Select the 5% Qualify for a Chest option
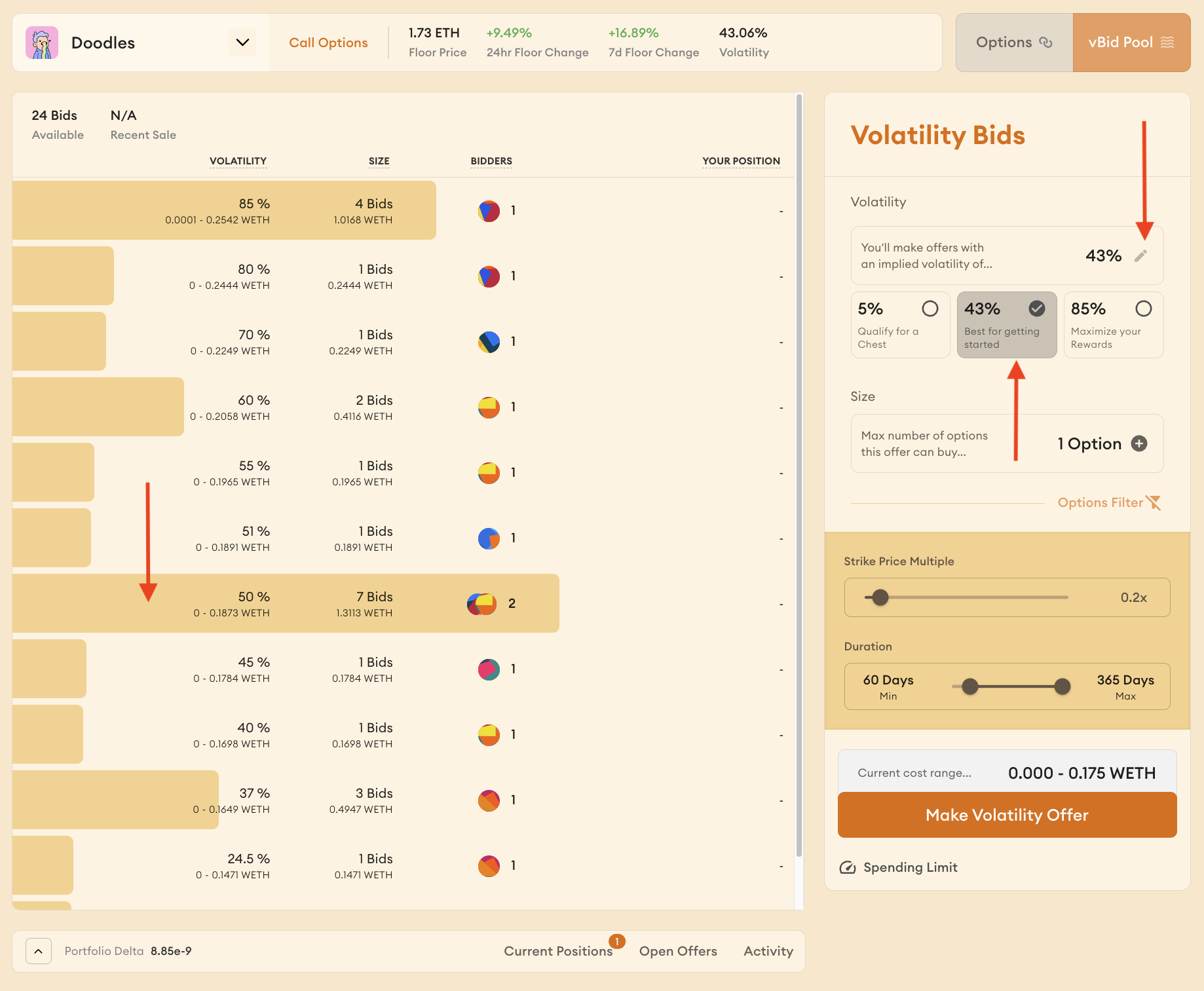Viewport: 1204px width, 991px height. (x=900, y=325)
